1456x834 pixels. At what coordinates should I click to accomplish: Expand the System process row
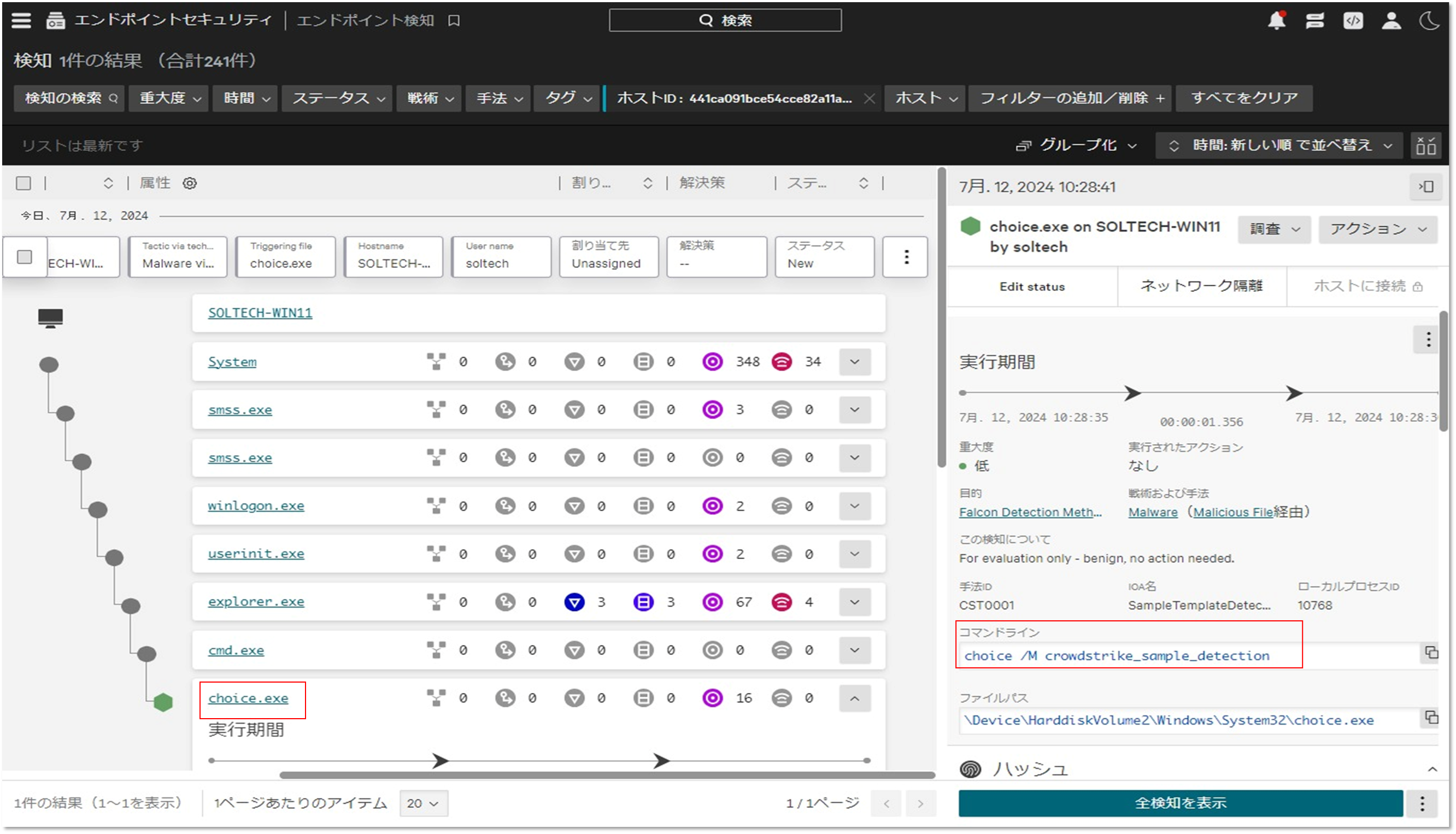(855, 362)
